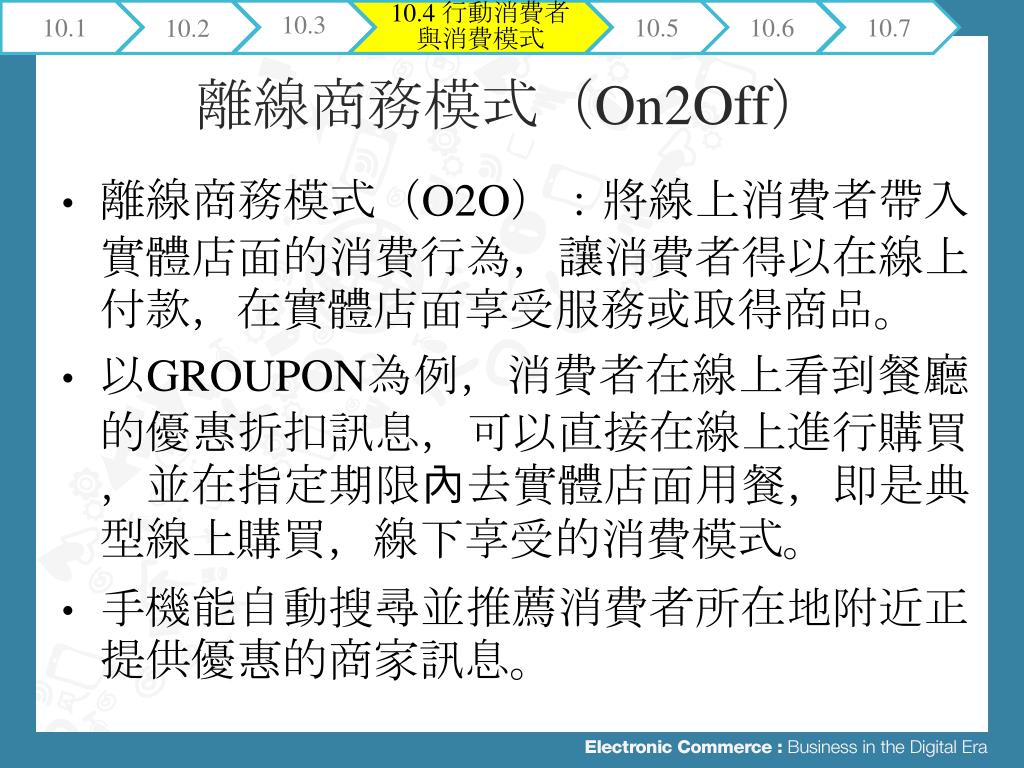Open the 10.2 section tab
This screenshot has width=1024, height=768.
tap(187, 27)
